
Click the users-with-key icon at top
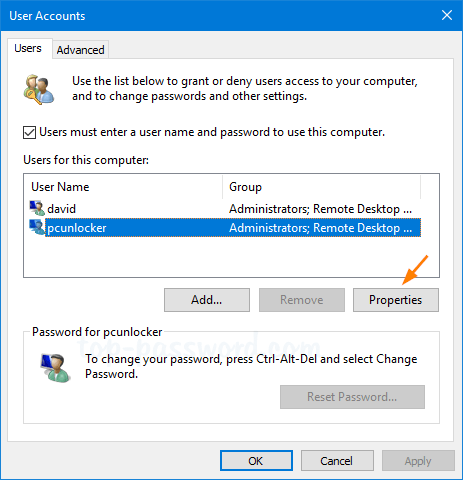(39, 89)
